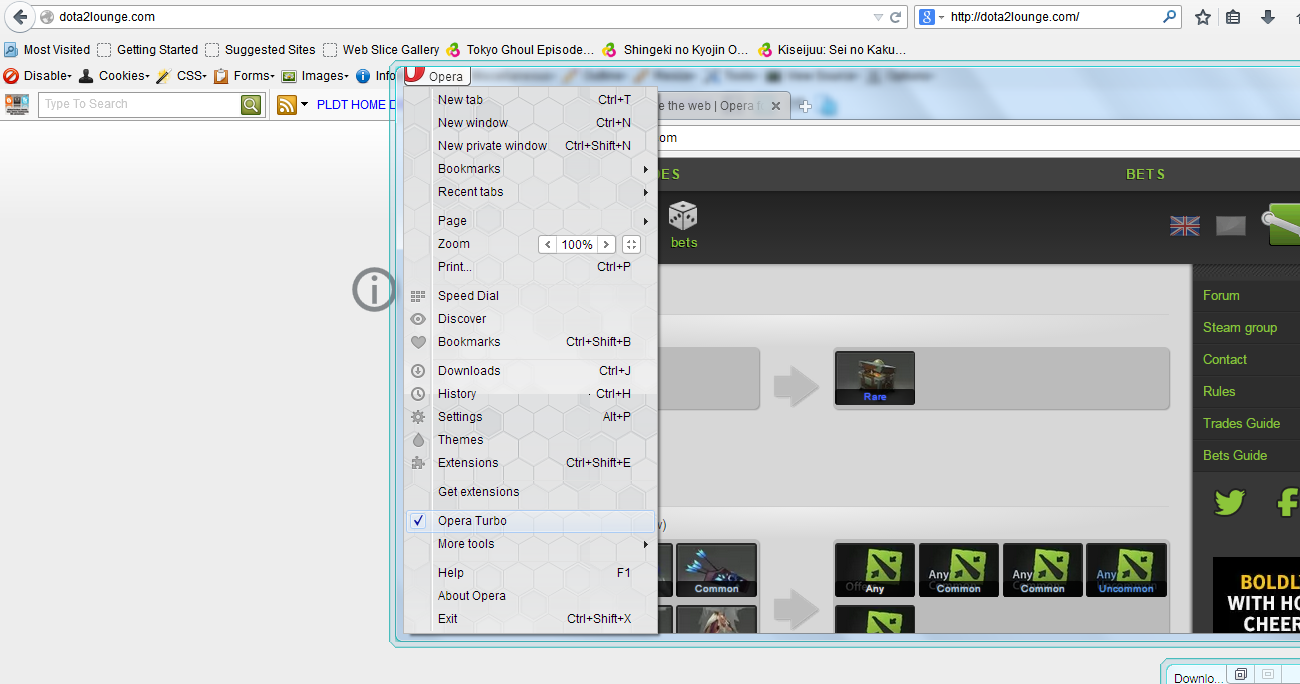Click green search button beside Type To Search
Image resolution: width=1300 pixels, height=684 pixels.
[x=251, y=104]
